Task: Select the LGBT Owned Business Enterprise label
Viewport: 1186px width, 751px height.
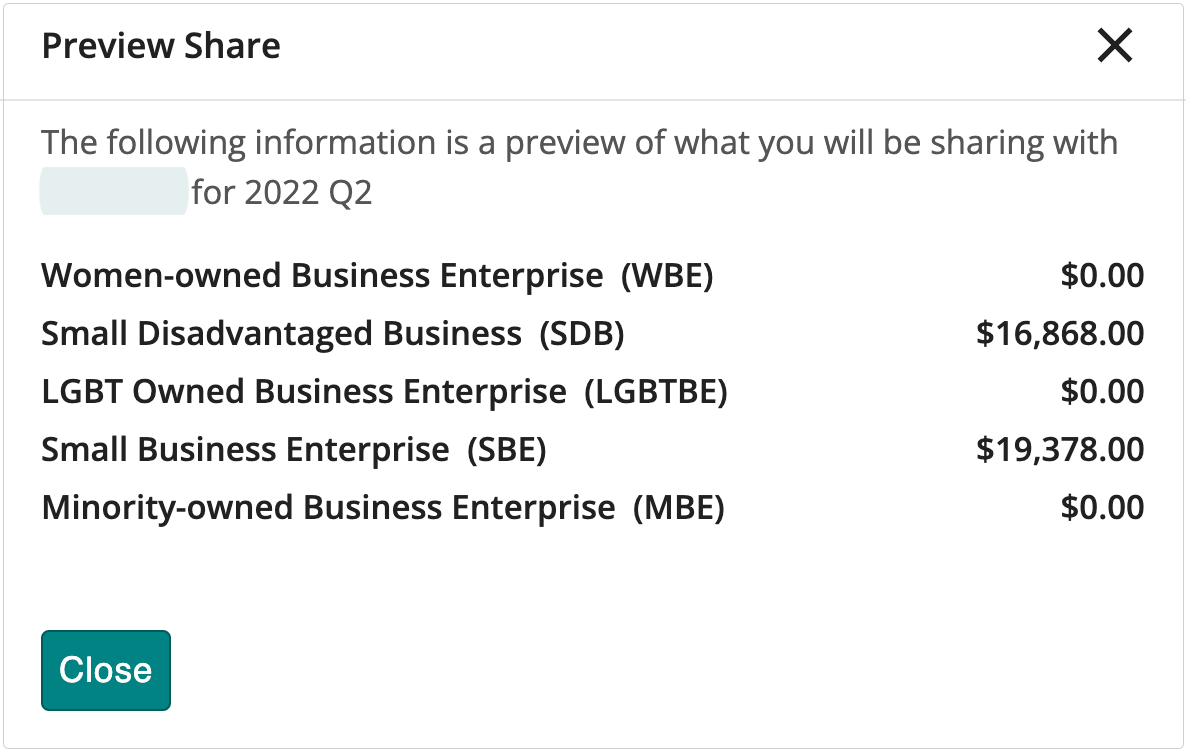Action: click(x=304, y=391)
